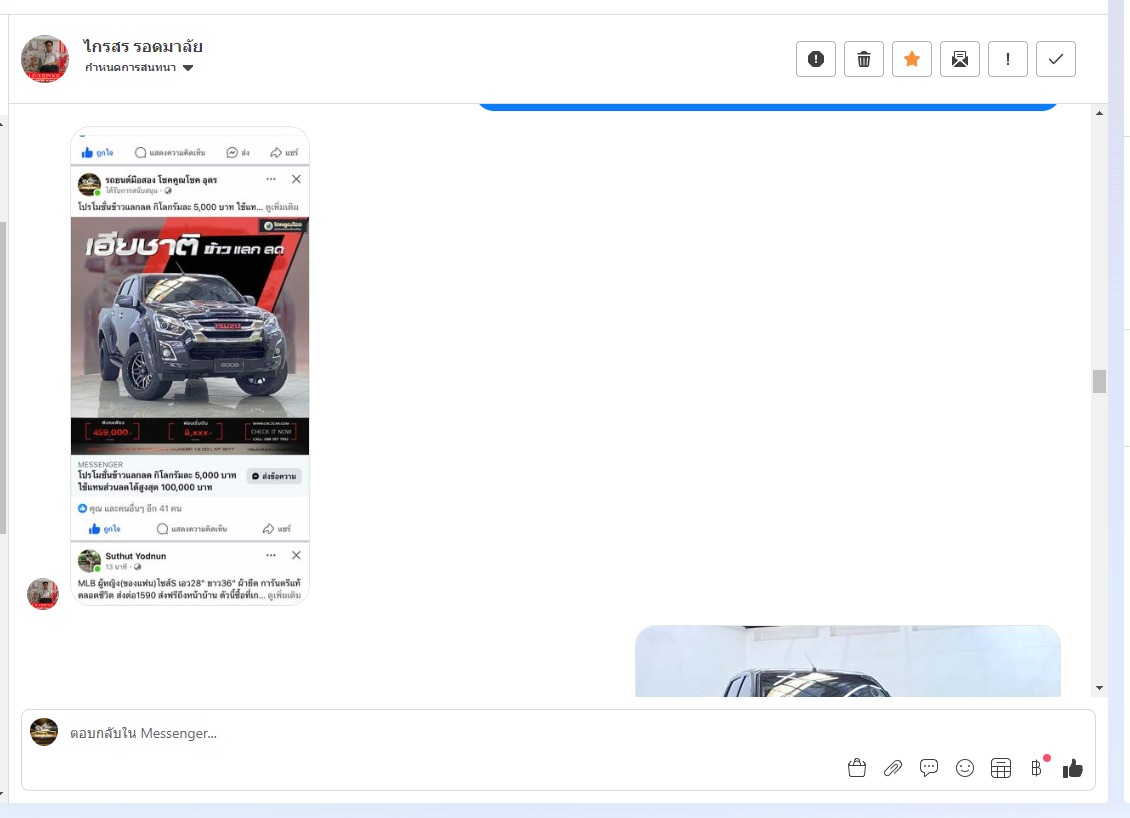The height and width of the screenshot is (818, 1130).
Task: Open the saved replies speech bubble icon
Action: (x=929, y=768)
